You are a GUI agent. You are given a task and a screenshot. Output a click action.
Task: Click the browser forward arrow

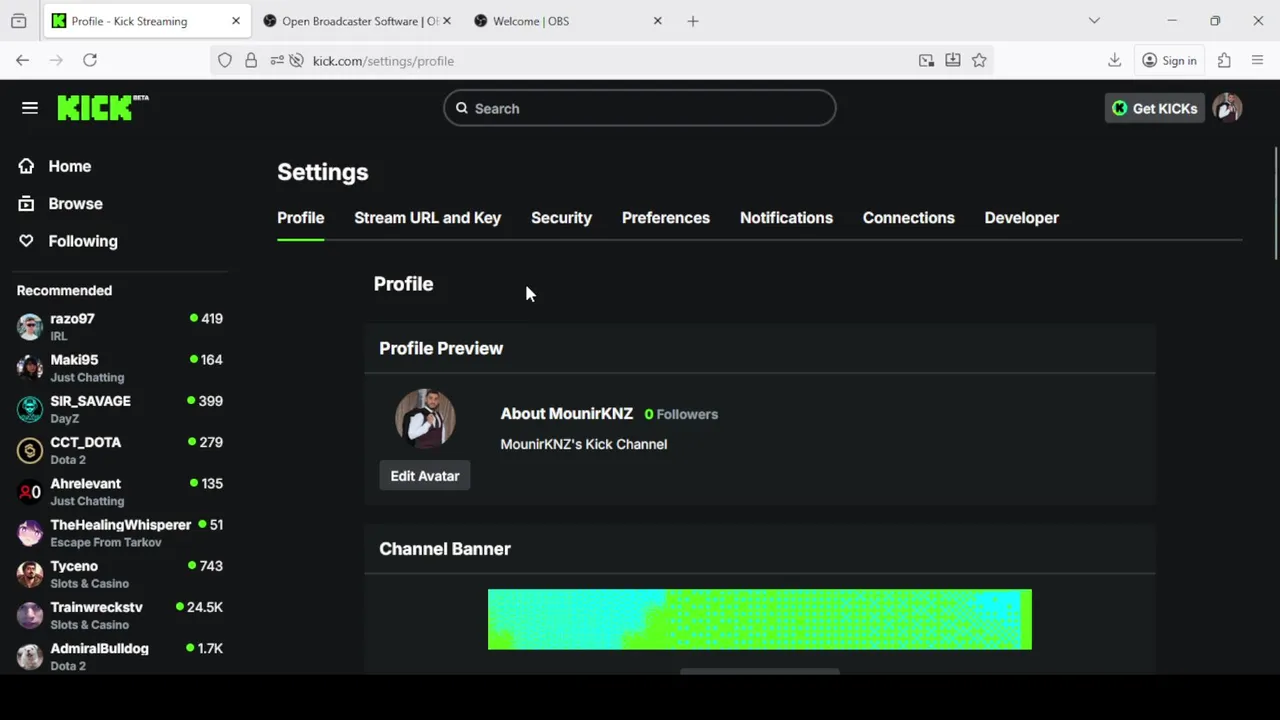56,60
